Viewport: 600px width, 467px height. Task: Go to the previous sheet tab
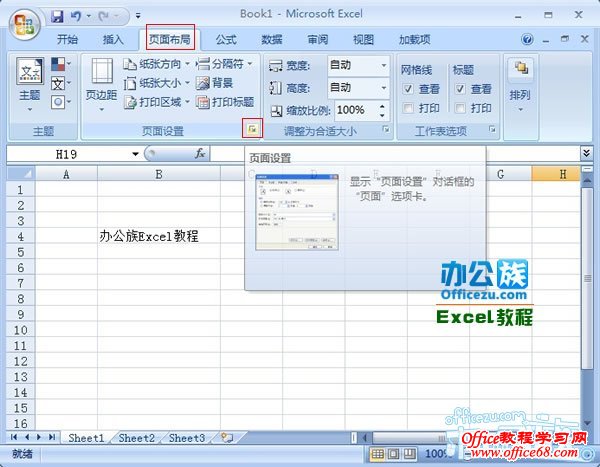click(27, 437)
